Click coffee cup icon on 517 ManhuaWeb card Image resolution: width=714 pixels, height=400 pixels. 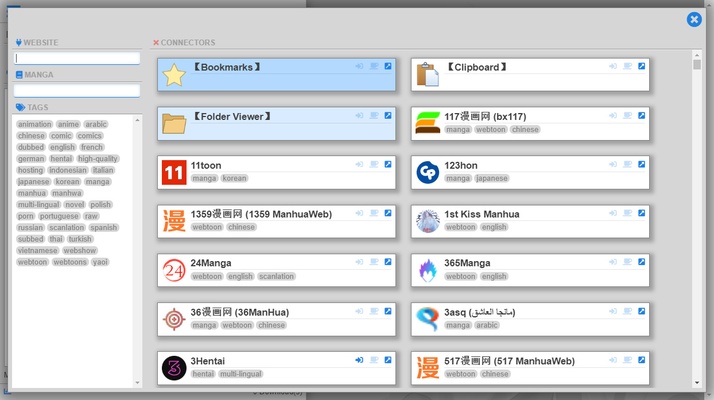(x=627, y=360)
